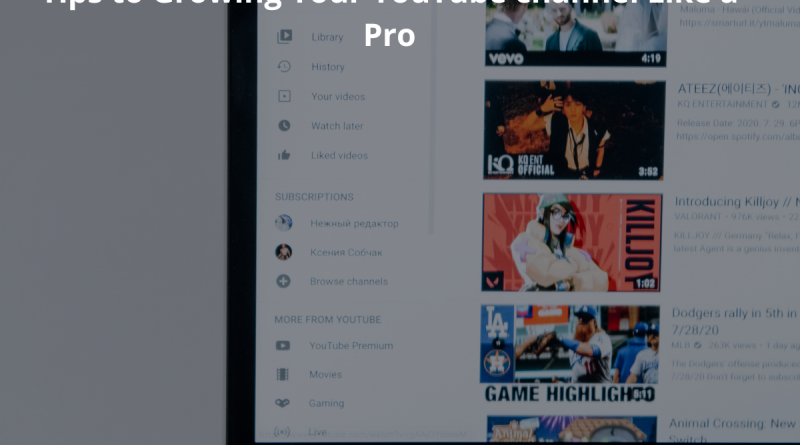Play the Killjoy Valorant video thumbnail
The width and height of the screenshot is (800, 445).
(571, 243)
